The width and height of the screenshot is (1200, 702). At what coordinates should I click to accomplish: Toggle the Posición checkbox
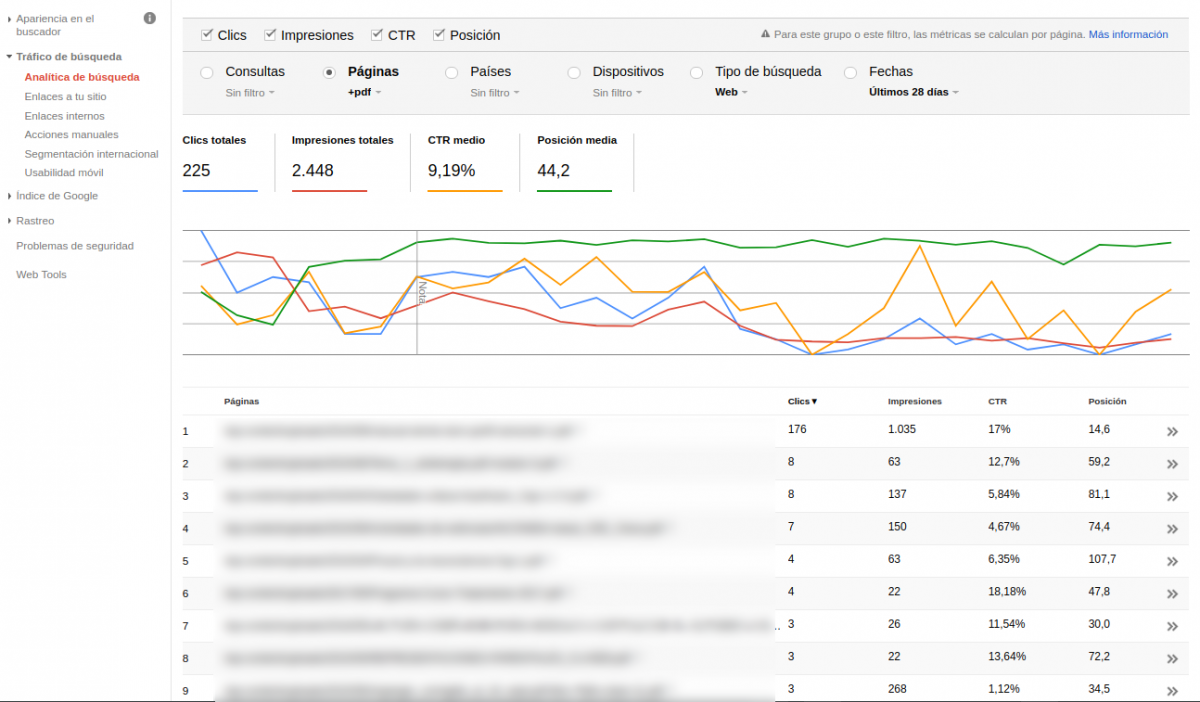click(x=439, y=35)
